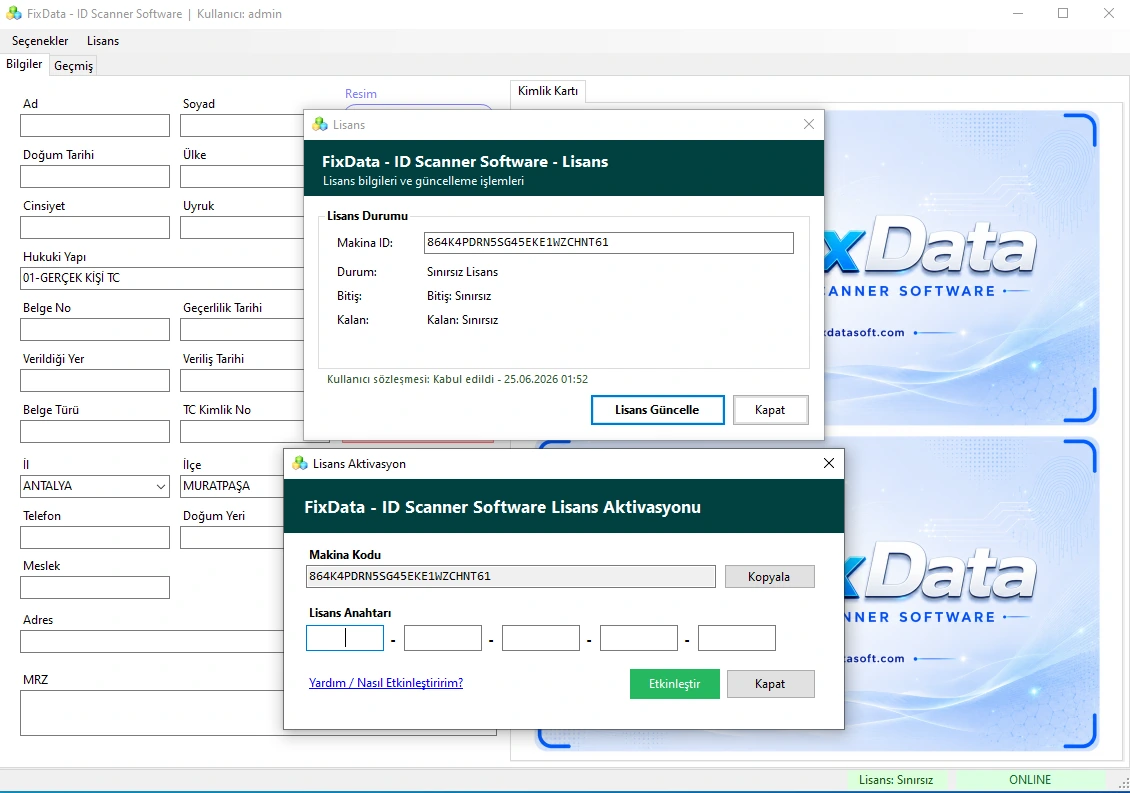Click the Lisans dialog title icon
This screenshot has height=793, width=1130.
(x=320, y=125)
